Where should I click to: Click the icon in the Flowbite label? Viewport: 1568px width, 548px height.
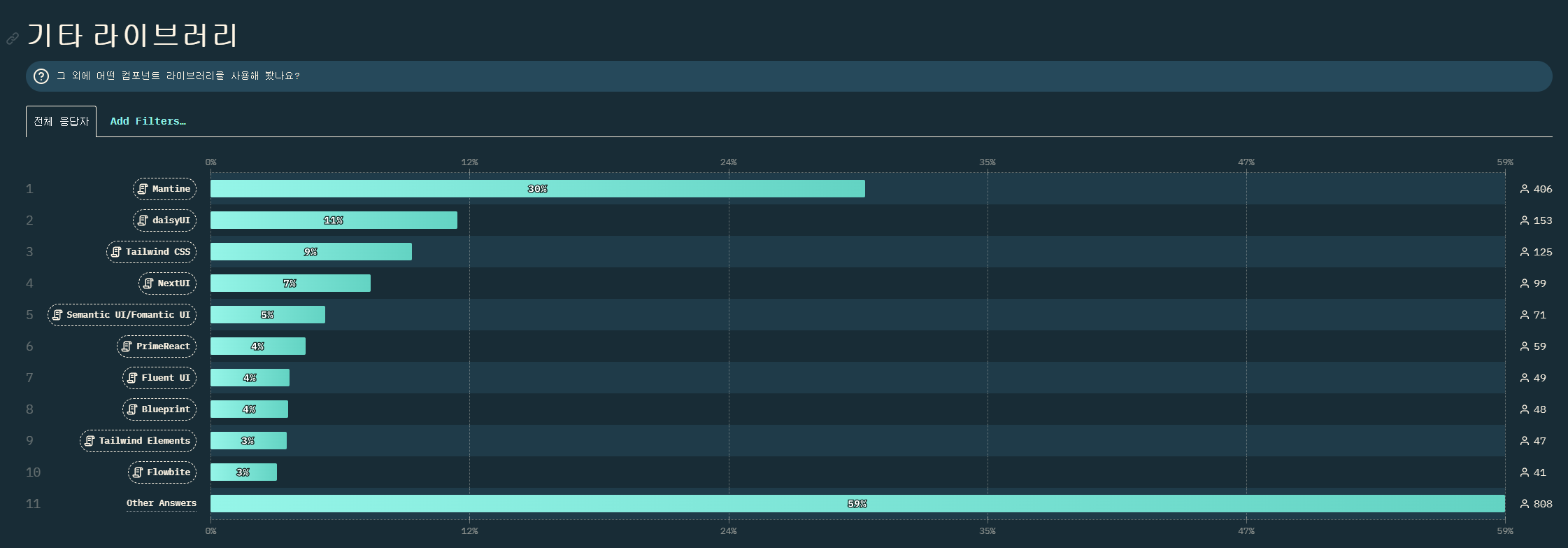click(138, 472)
